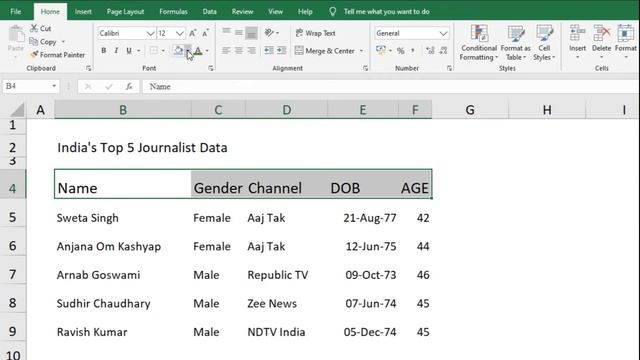Click the Top Align icon

pyautogui.click(x=226, y=32)
